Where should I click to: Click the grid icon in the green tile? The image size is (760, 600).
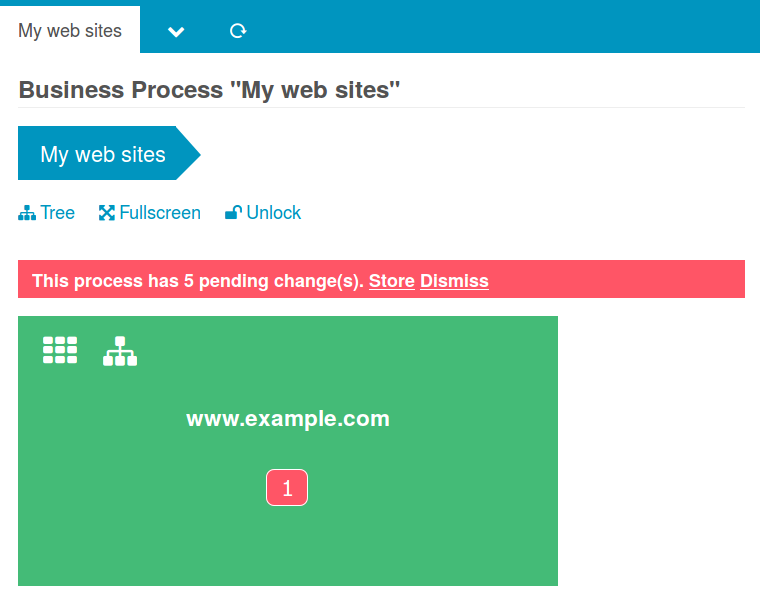(x=60, y=350)
